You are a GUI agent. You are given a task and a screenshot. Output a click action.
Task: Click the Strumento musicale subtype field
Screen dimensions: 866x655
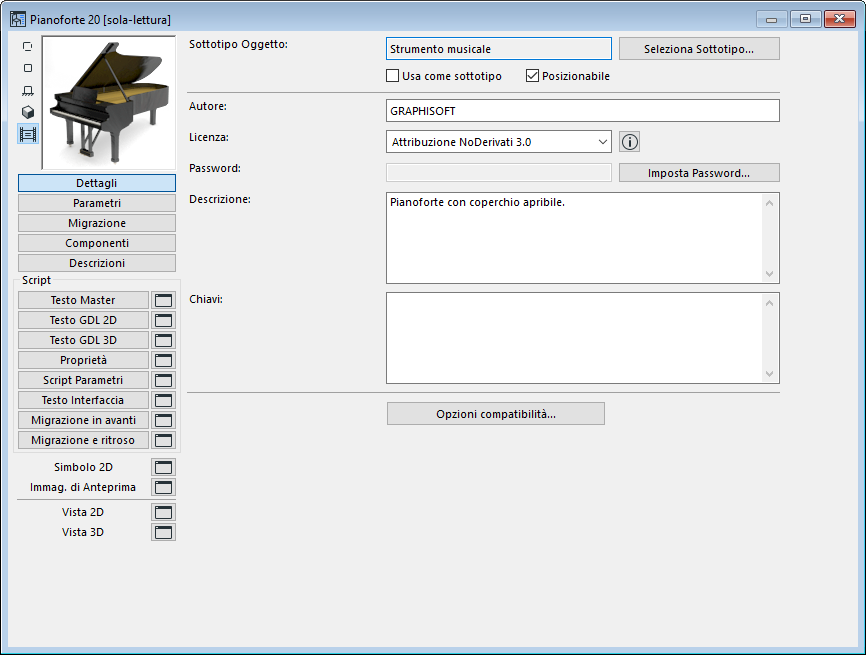click(x=499, y=49)
